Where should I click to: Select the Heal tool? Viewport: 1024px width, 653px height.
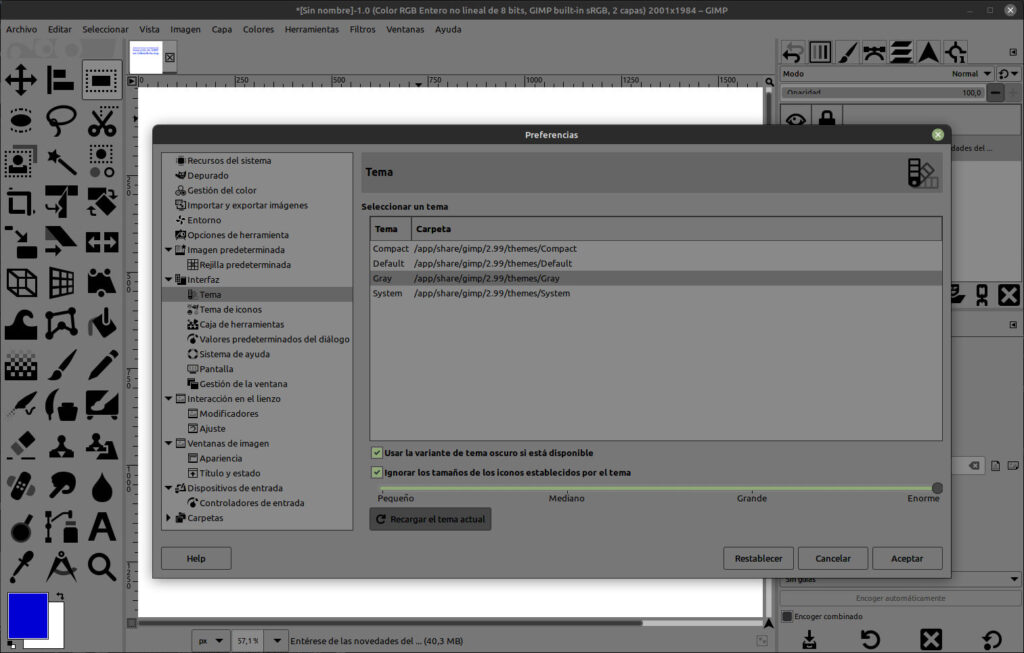(21, 485)
